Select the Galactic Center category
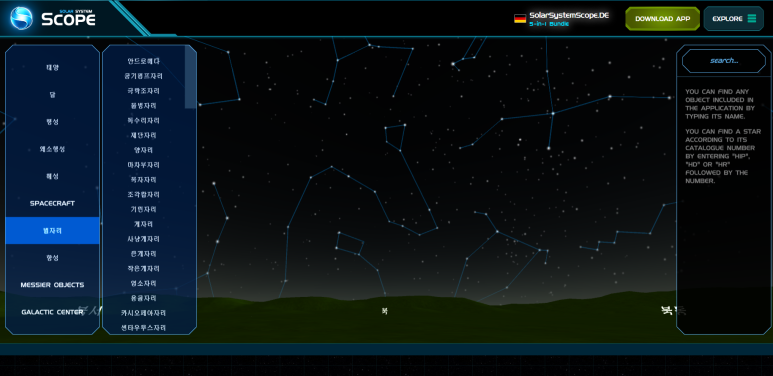 tap(52, 312)
